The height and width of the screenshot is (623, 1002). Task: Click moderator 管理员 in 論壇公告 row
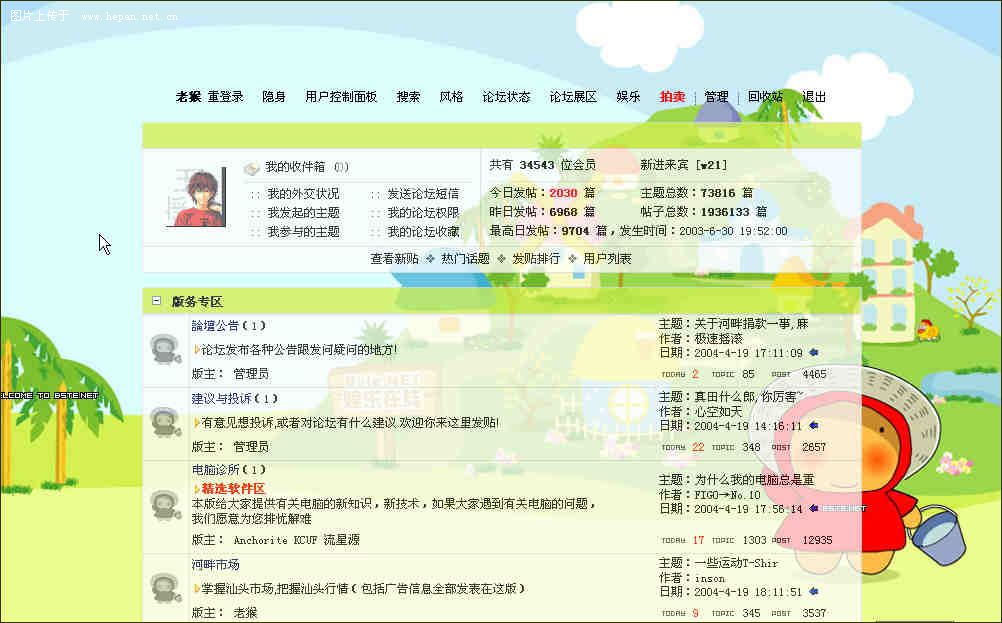(x=251, y=373)
